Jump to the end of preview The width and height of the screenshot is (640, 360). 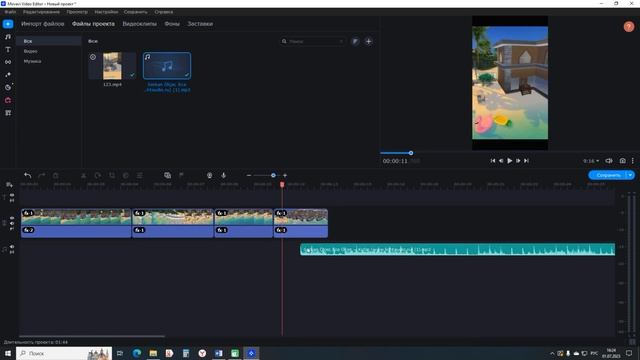[527, 161]
